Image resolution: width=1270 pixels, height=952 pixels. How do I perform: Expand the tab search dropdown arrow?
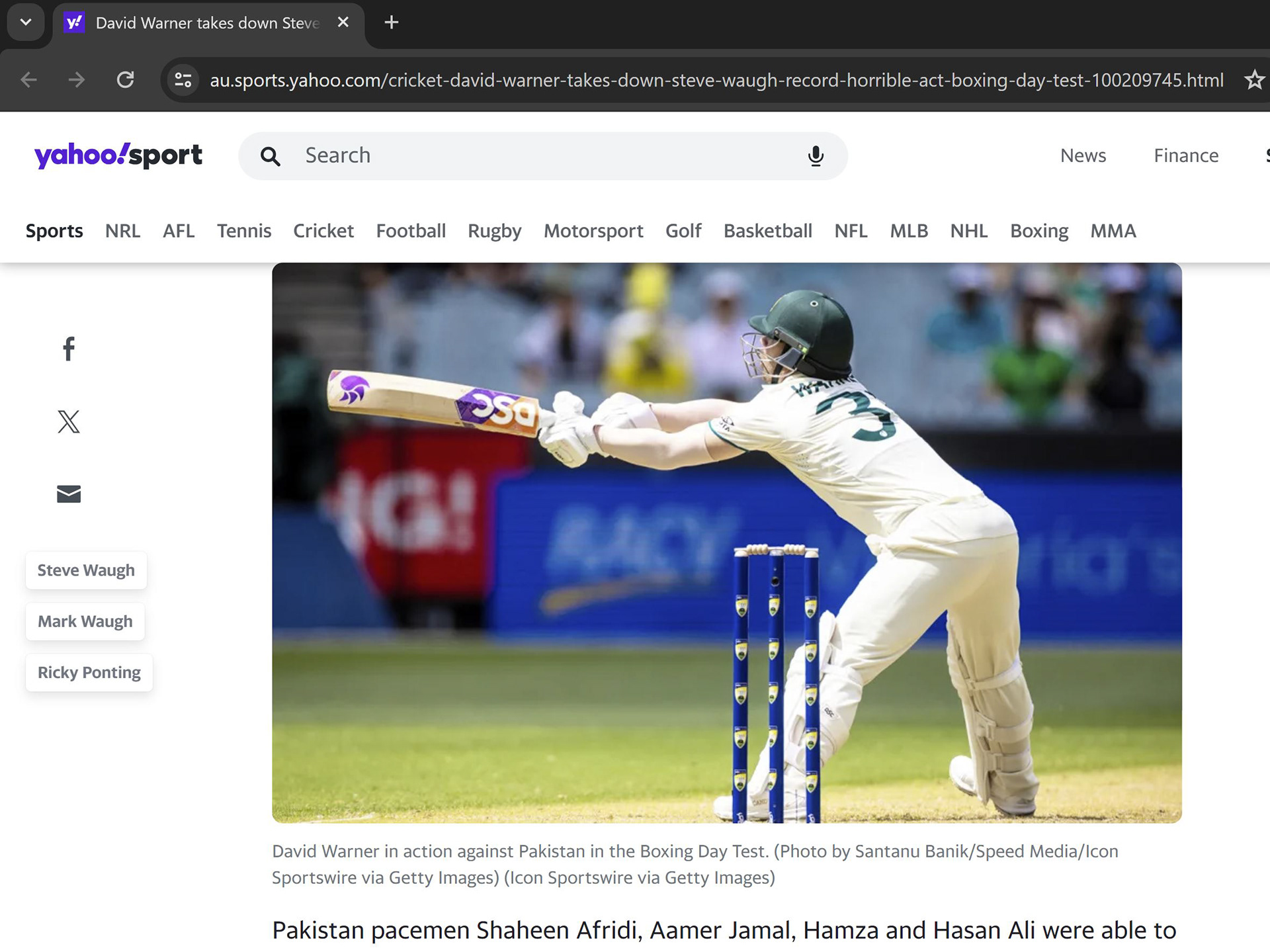coord(26,22)
